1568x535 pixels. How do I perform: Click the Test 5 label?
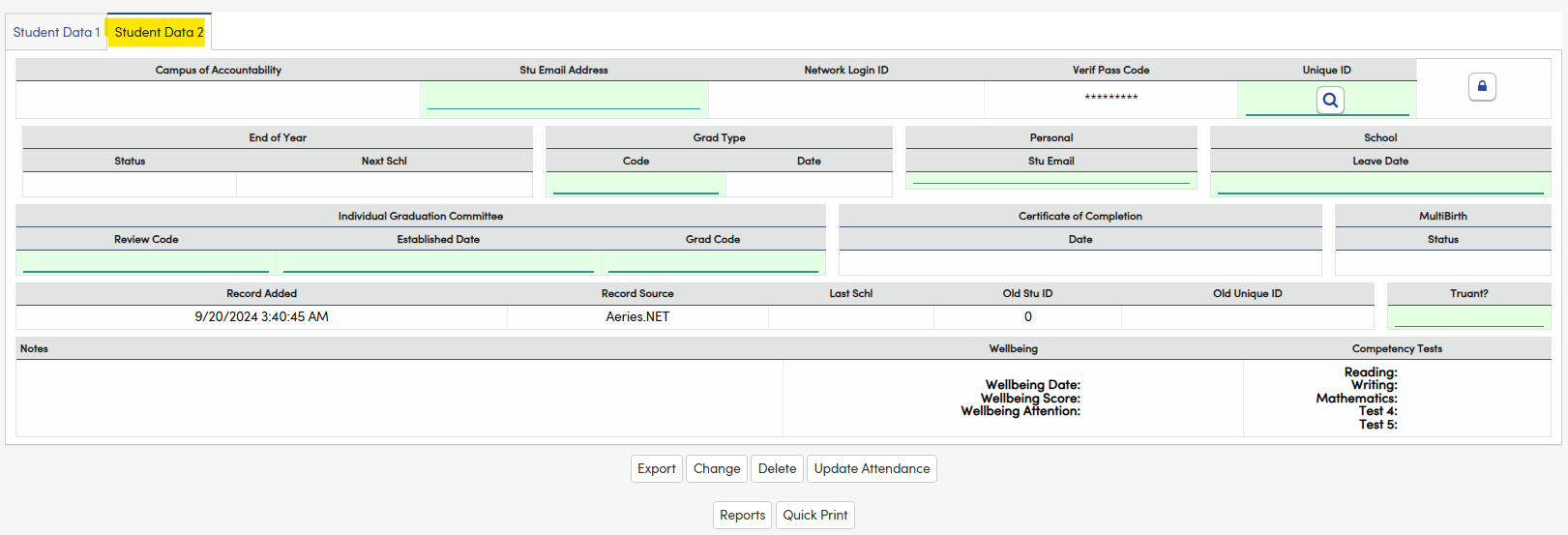coord(1378,425)
